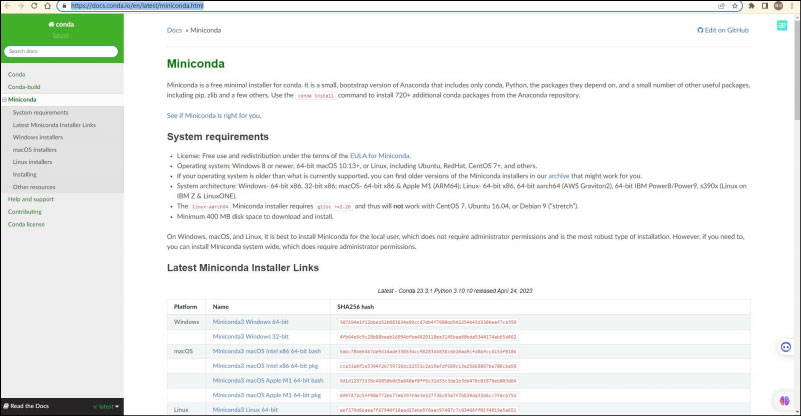Click the 'System requirements' section heading
The height and width of the screenshot is (416, 801).
click(218, 136)
